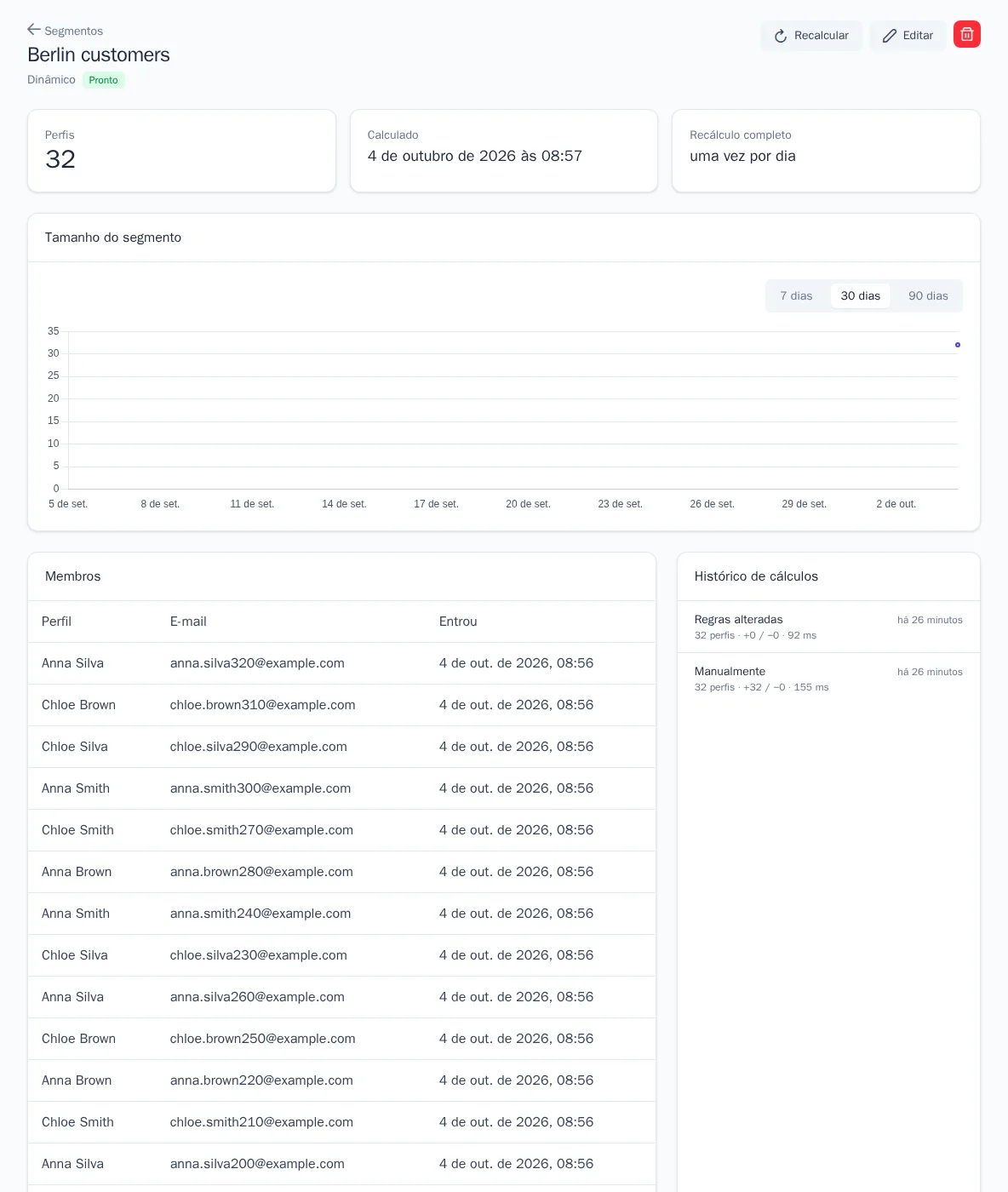Switch chart range to 90 dias
The height and width of the screenshot is (1192, 1008).
coord(928,296)
